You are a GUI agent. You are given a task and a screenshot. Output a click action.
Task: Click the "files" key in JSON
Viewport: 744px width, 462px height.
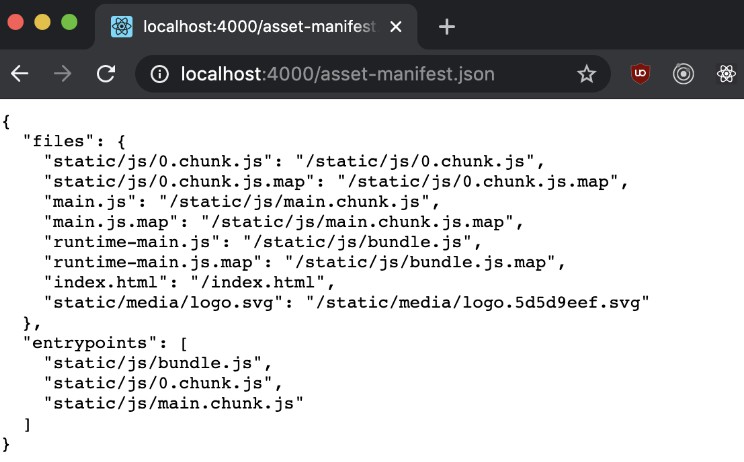coord(55,141)
